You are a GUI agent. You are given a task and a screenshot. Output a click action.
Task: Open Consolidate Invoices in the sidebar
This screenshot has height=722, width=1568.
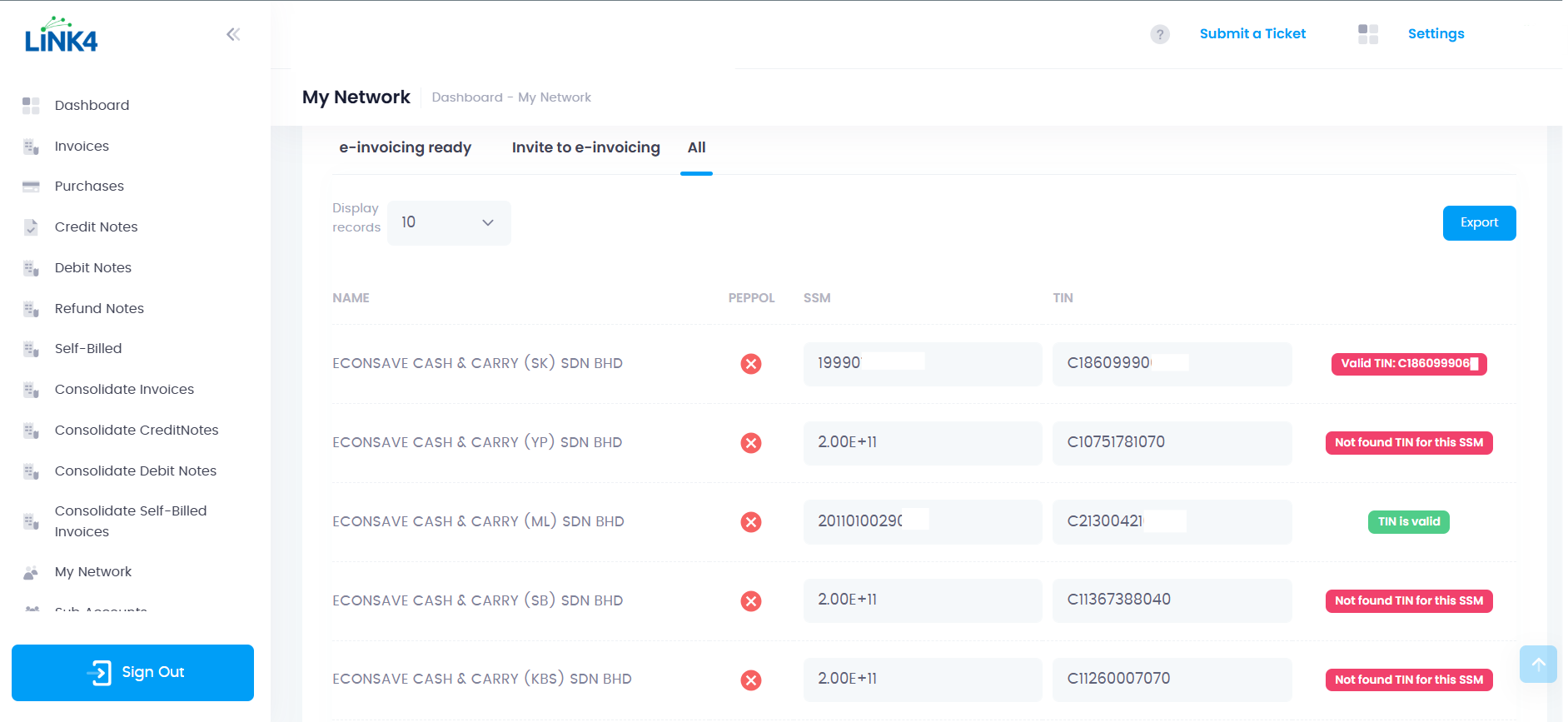point(124,389)
